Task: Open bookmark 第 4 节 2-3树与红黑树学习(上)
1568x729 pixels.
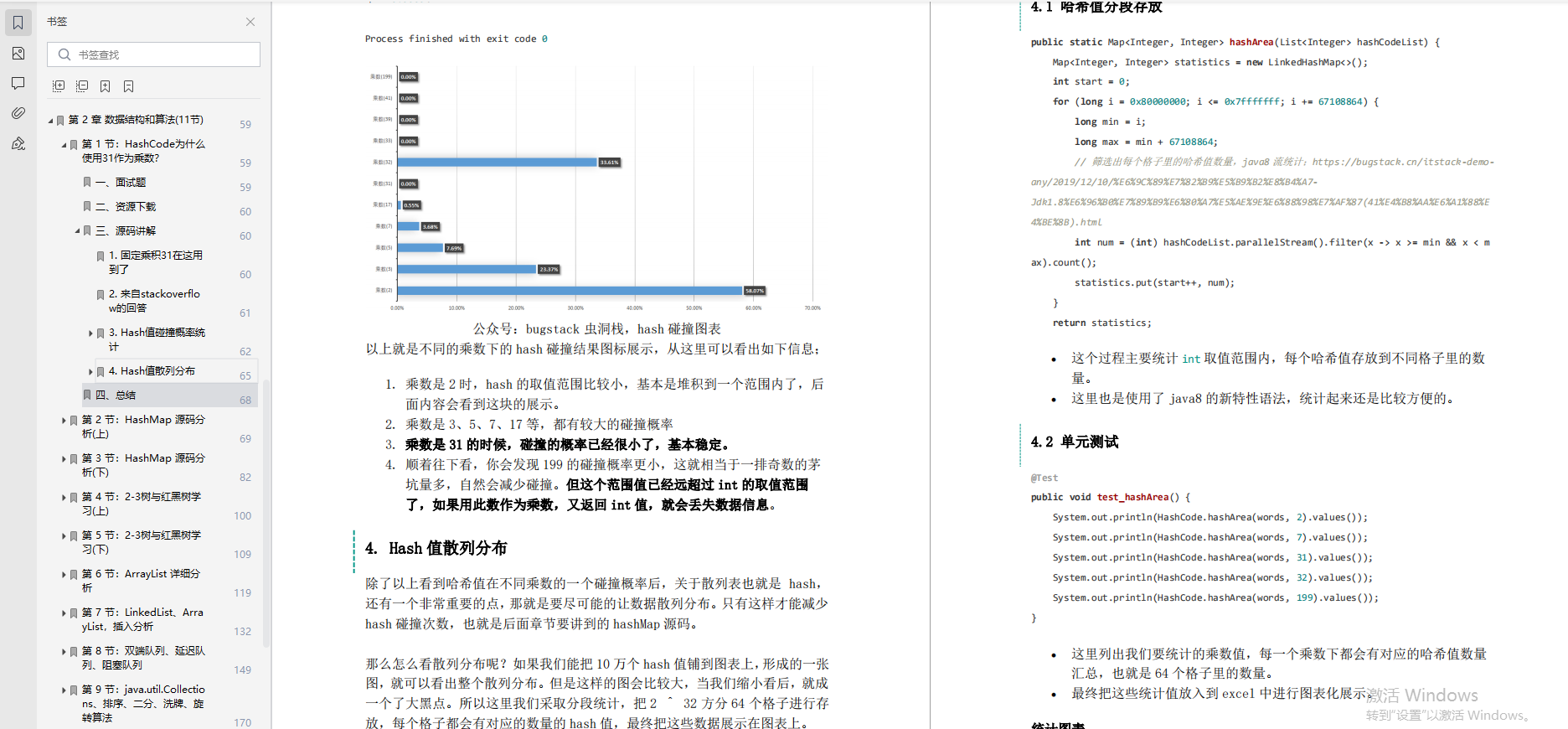Action: pyautogui.click(x=142, y=504)
